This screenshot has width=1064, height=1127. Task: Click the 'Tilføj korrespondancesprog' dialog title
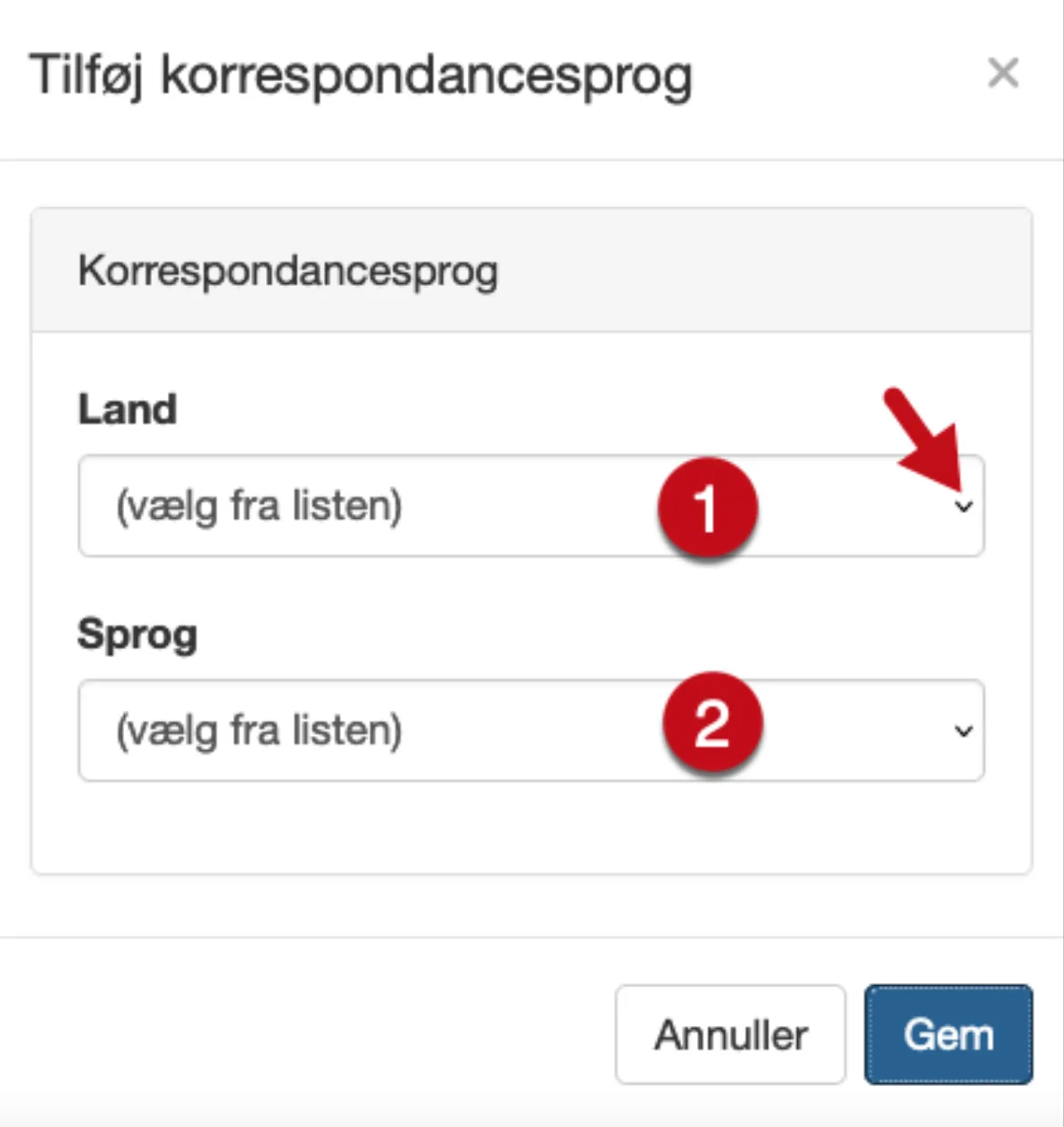(x=361, y=74)
